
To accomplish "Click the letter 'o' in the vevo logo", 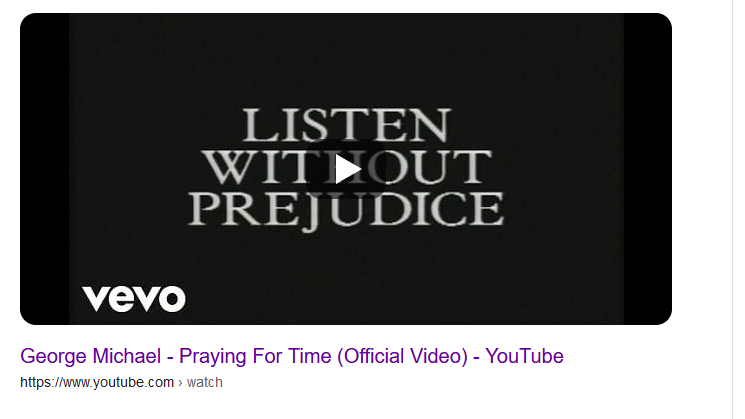I will [171, 299].
